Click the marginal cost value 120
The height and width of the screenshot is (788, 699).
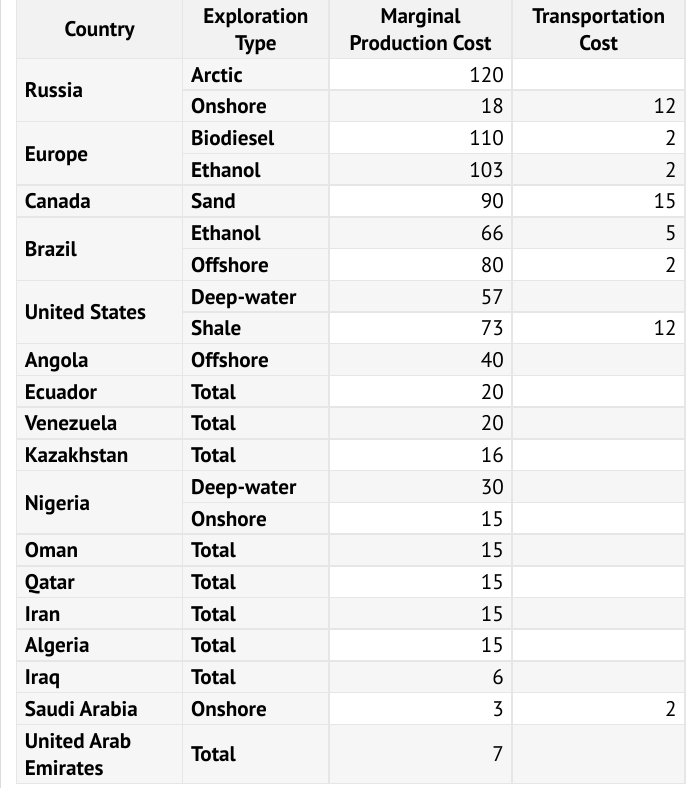click(487, 75)
